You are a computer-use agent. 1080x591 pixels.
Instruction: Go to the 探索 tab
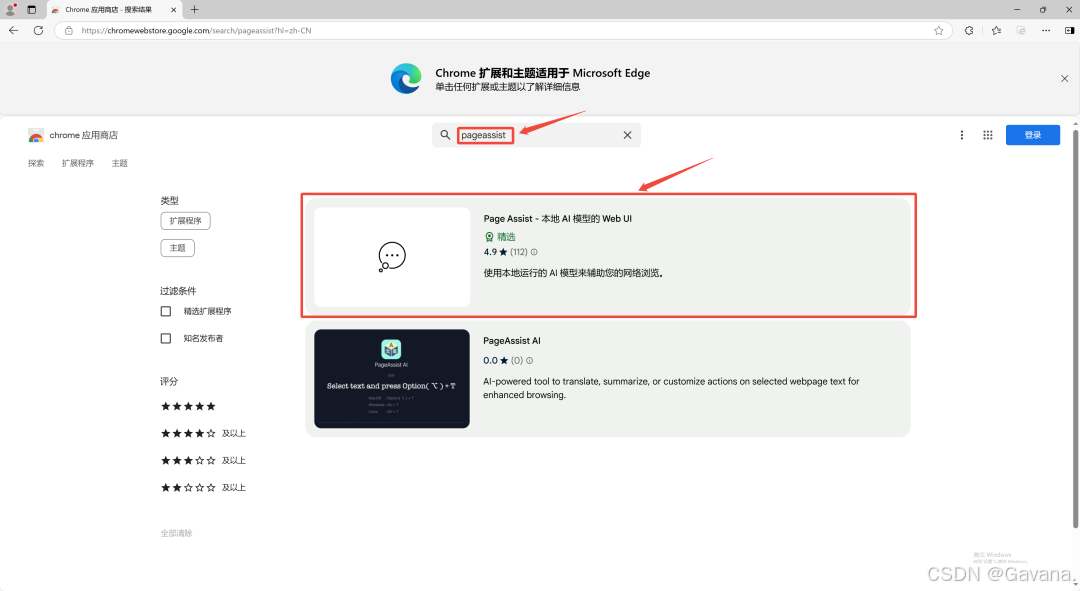click(36, 163)
